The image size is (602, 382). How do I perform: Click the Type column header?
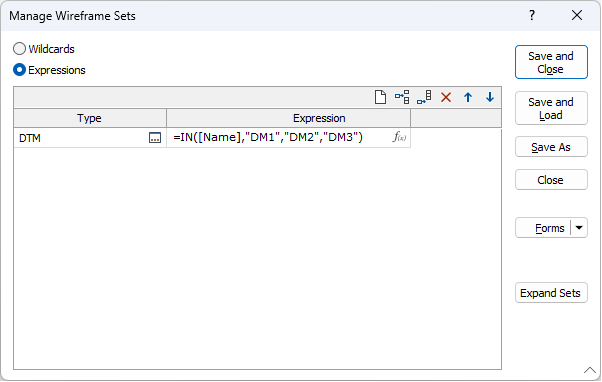90,118
